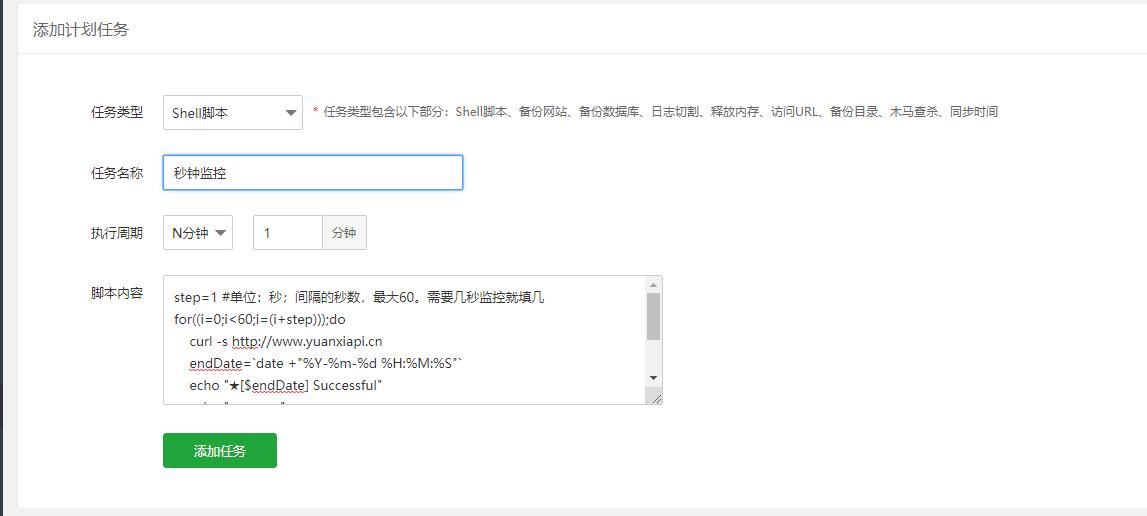Click the script box scroll-down arrow
Viewport: 1147px width, 516px height.
point(653,378)
